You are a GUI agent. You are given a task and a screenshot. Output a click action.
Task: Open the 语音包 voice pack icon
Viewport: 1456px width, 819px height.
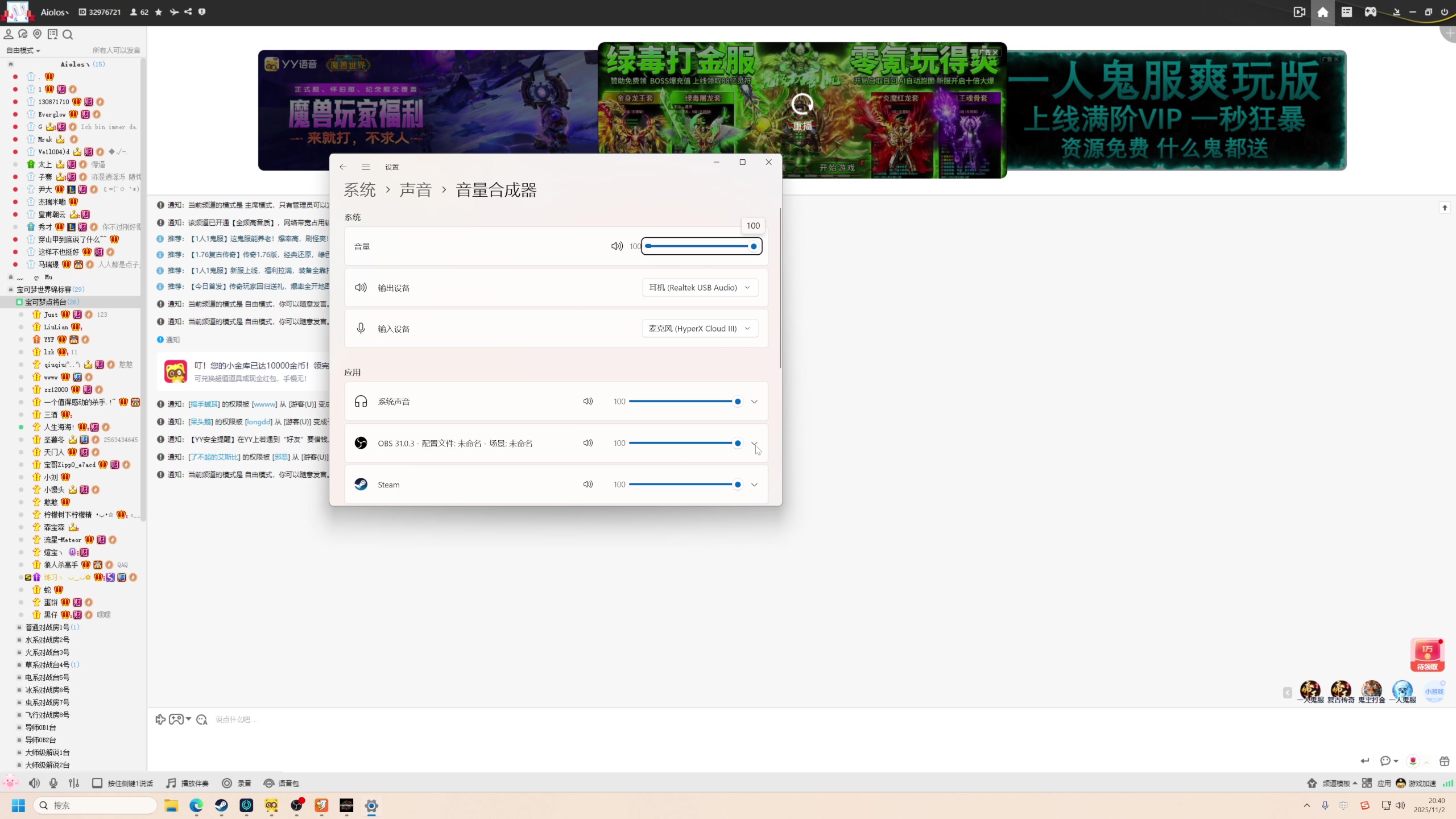pos(269,783)
